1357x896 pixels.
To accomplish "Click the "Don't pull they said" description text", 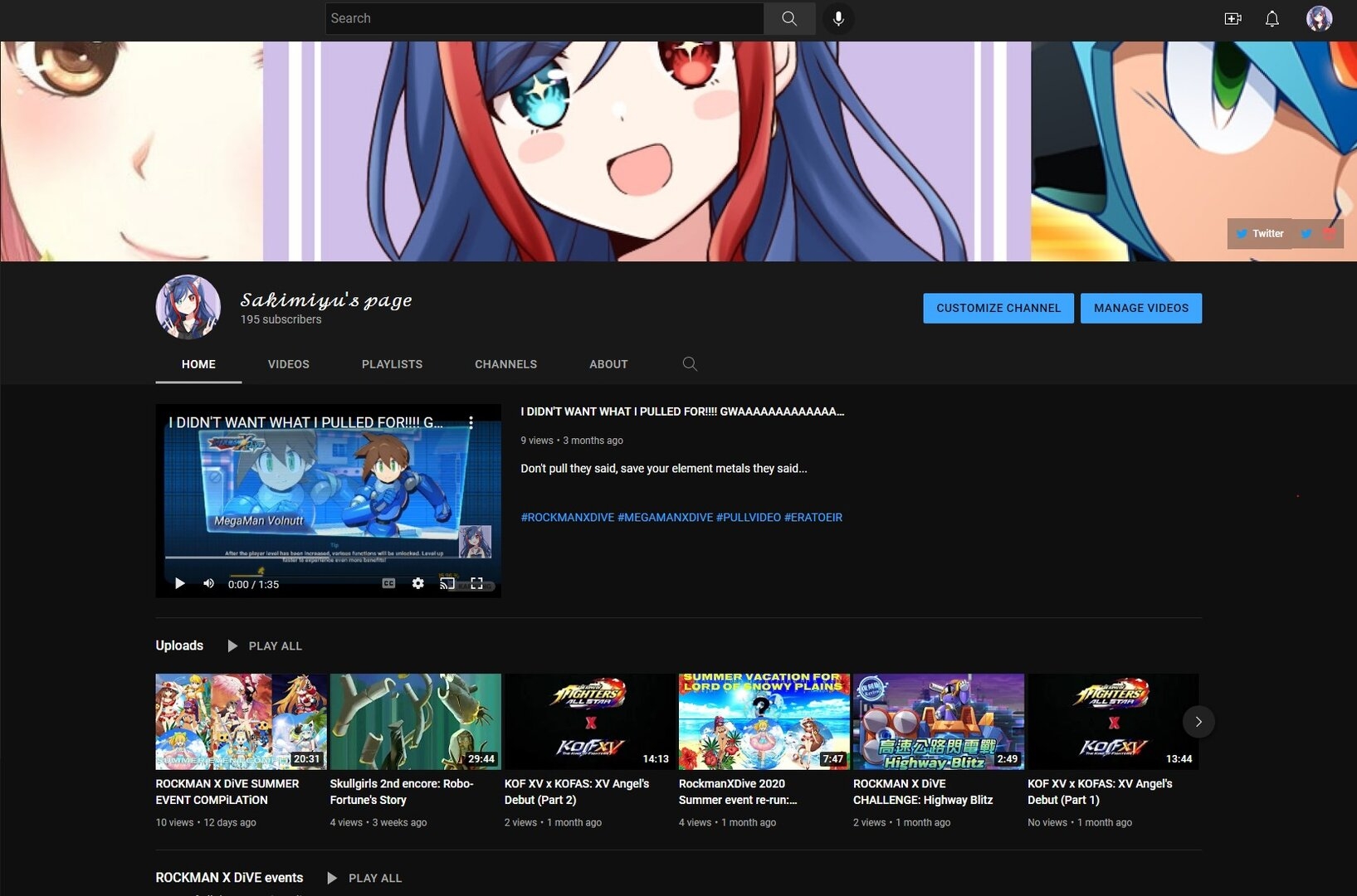I will tap(664, 469).
